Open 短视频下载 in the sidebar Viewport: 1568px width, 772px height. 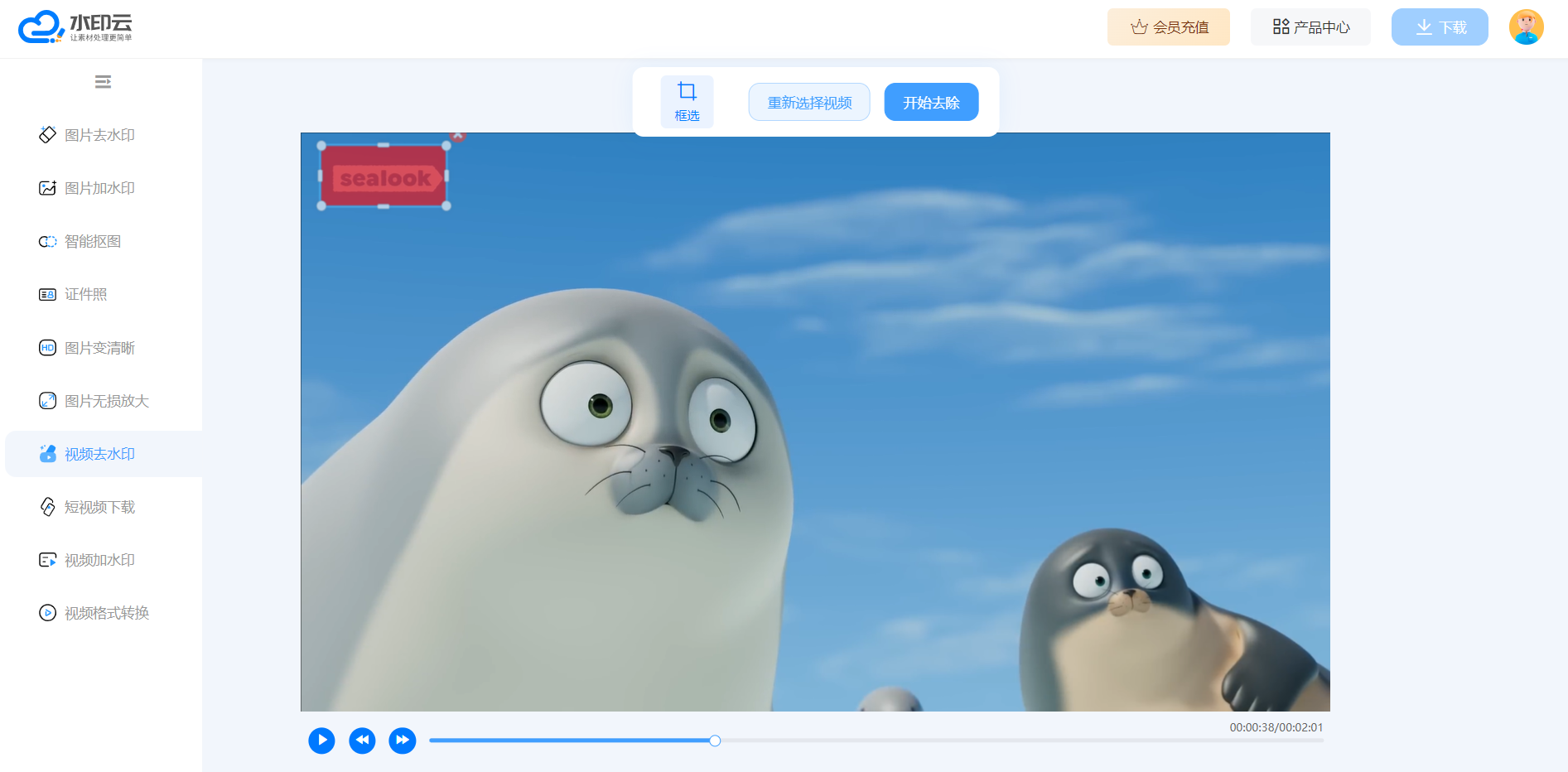pyautogui.click(x=99, y=507)
